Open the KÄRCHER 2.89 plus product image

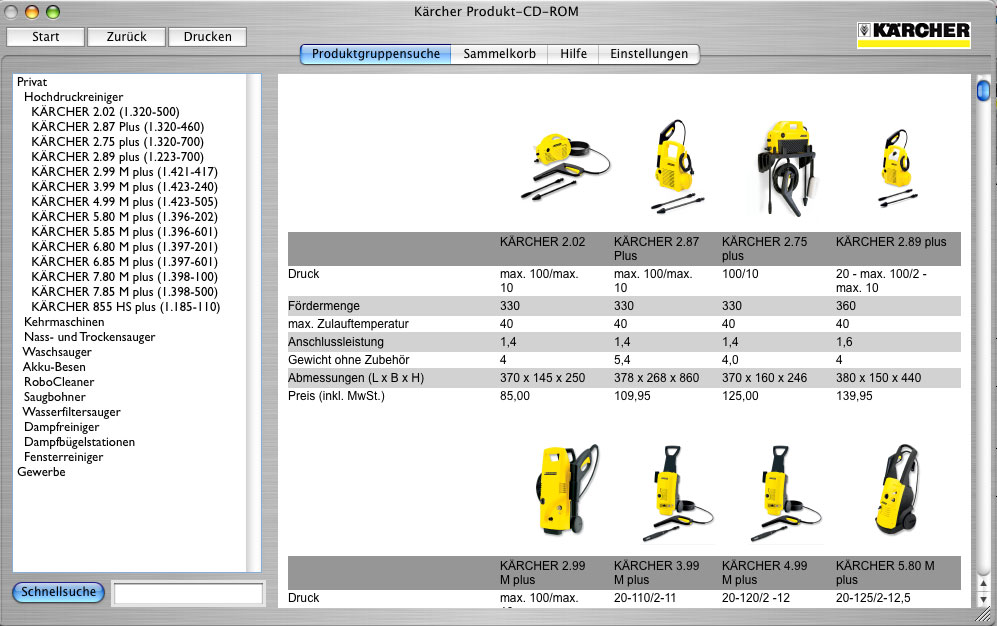click(897, 167)
